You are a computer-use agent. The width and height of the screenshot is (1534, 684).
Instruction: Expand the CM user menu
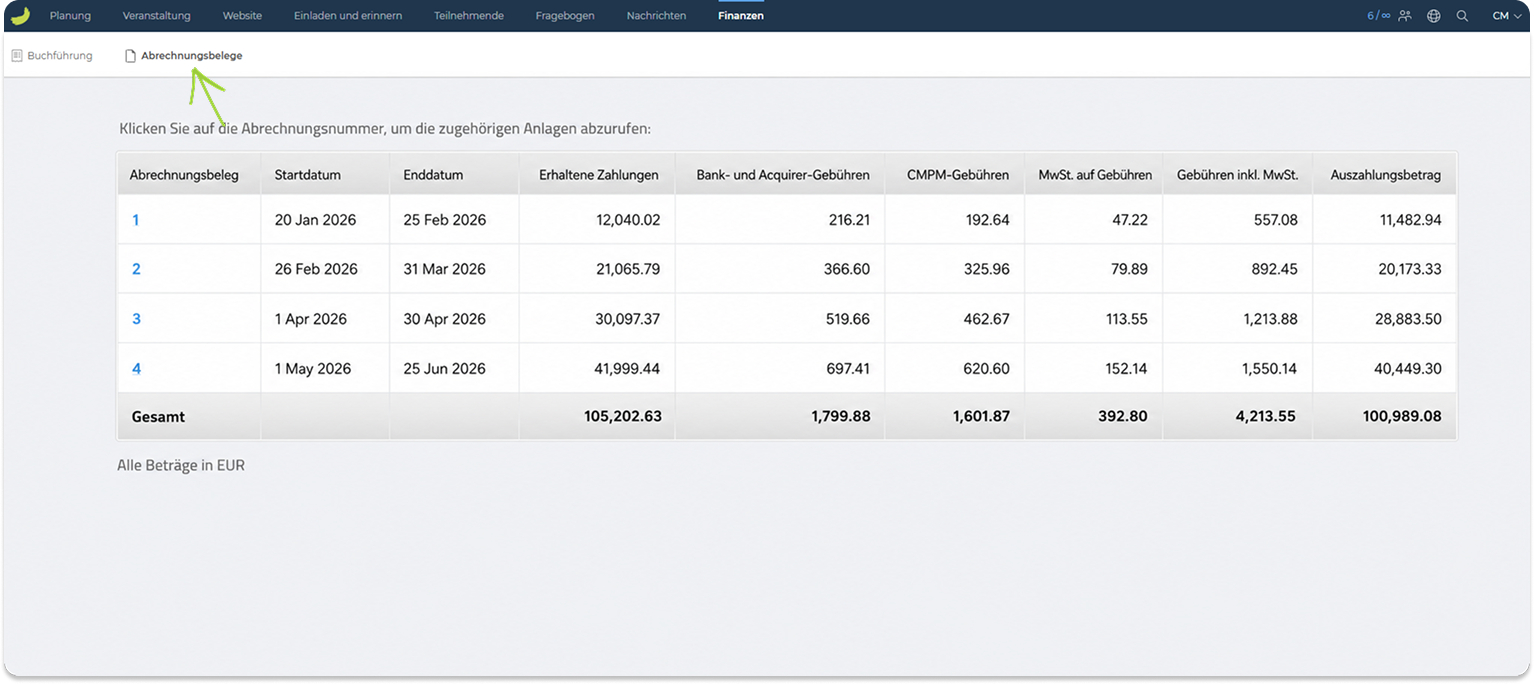coord(1506,16)
